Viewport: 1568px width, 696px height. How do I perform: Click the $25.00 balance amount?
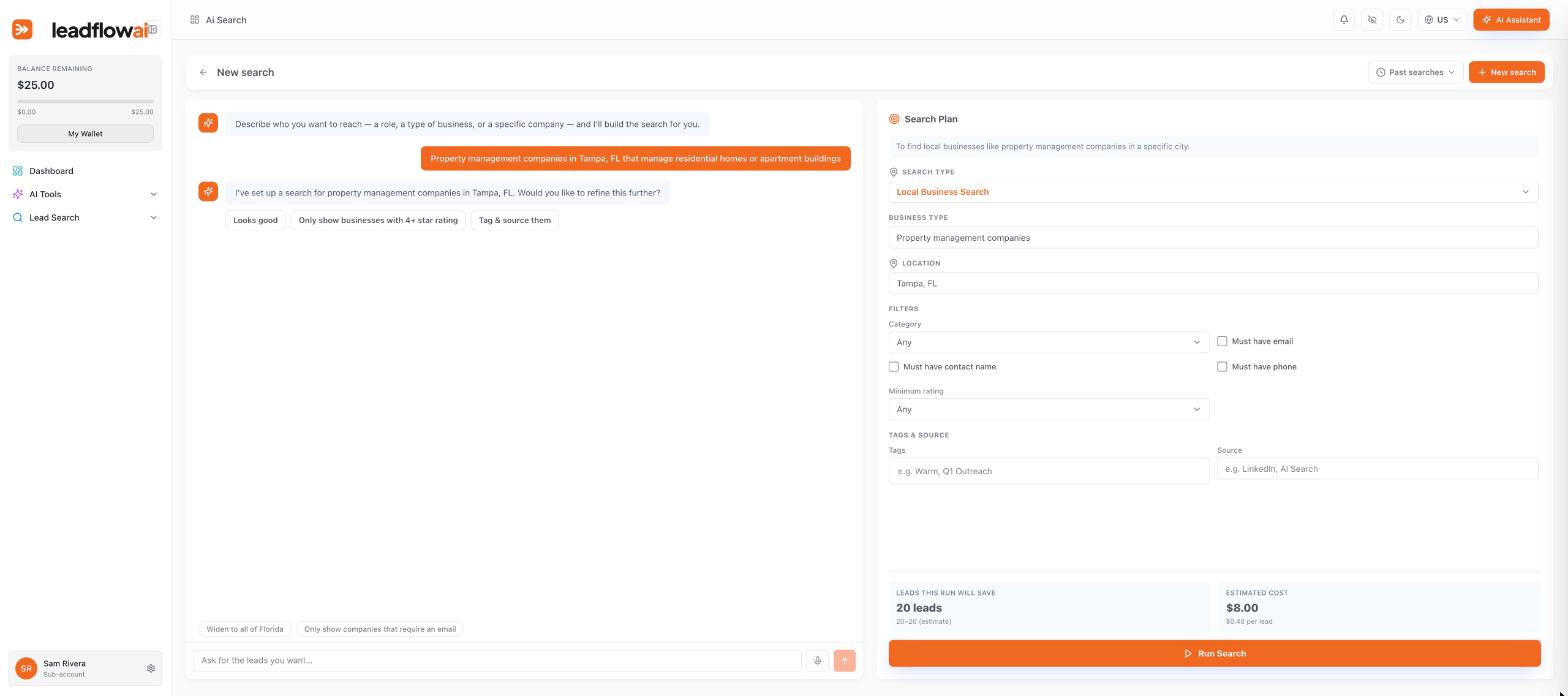coord(36,85)
